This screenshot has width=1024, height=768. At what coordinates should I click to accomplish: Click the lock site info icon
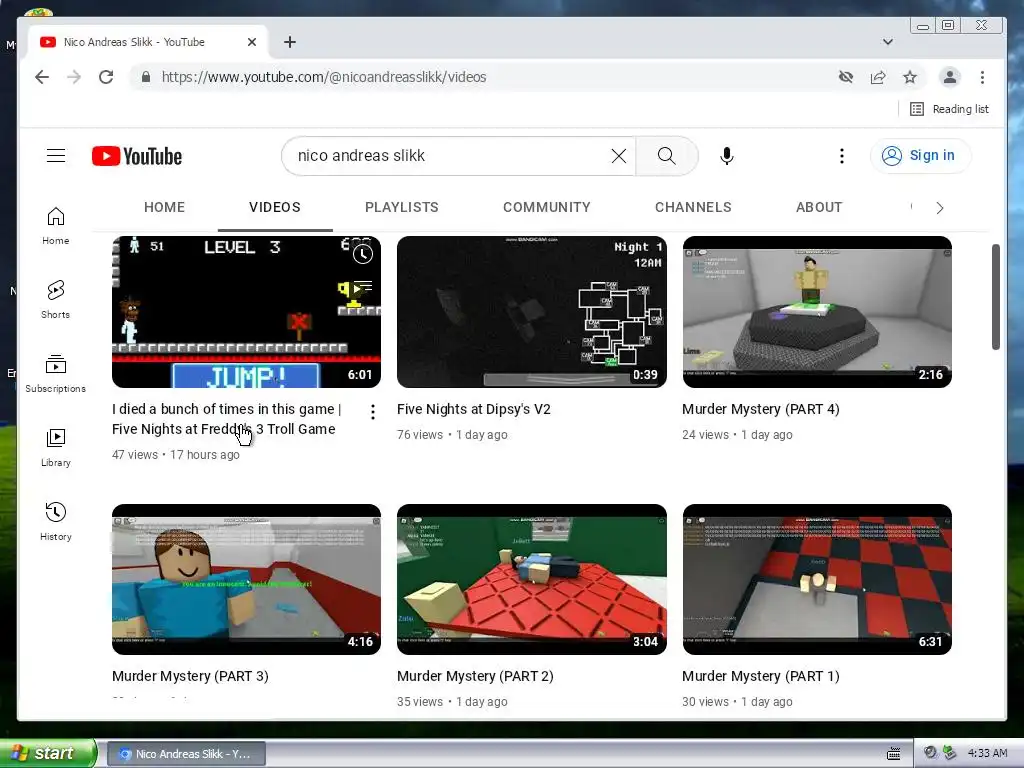pos(146,77)
